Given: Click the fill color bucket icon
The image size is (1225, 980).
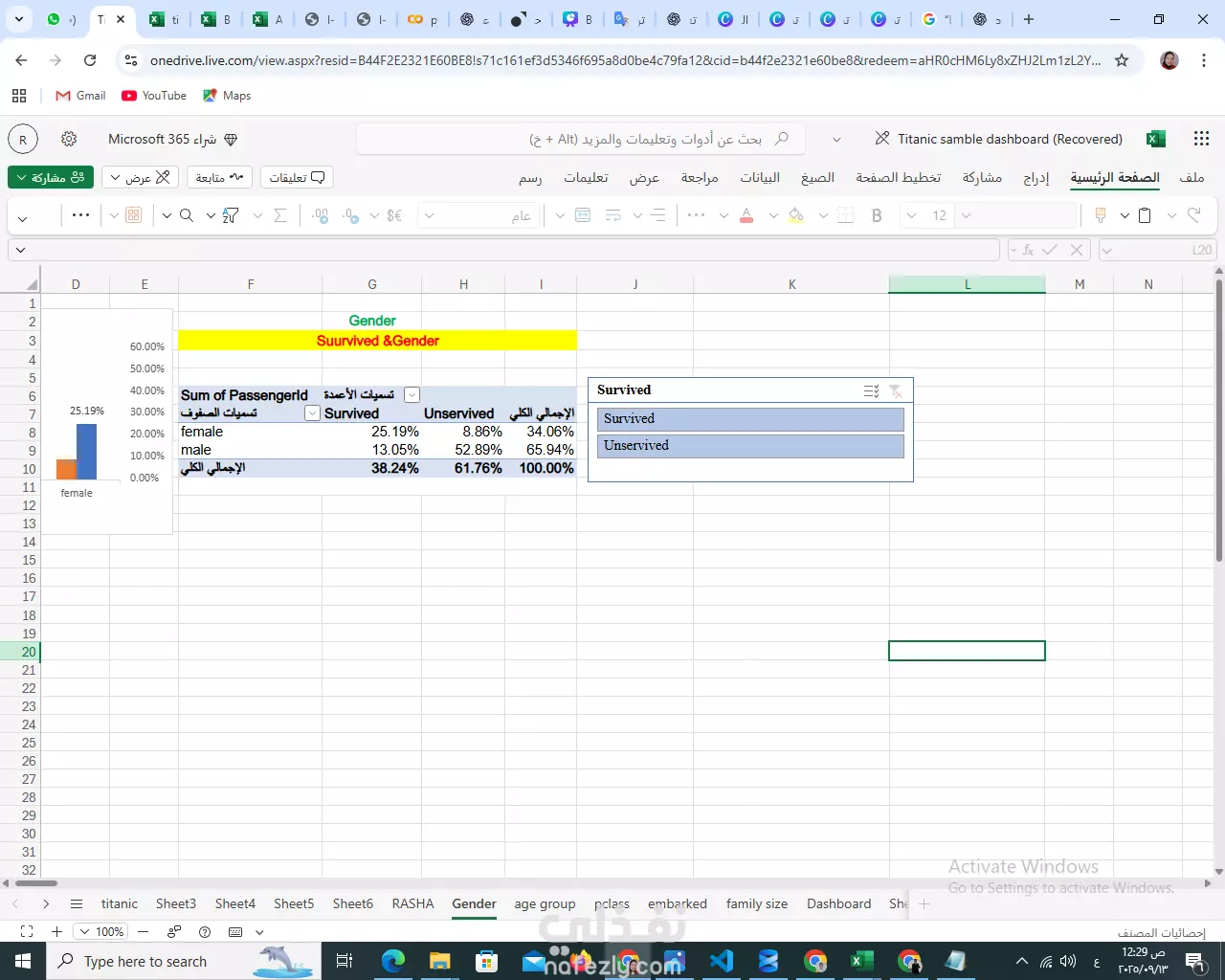Looking at the screenshot, I should [795, 215].
